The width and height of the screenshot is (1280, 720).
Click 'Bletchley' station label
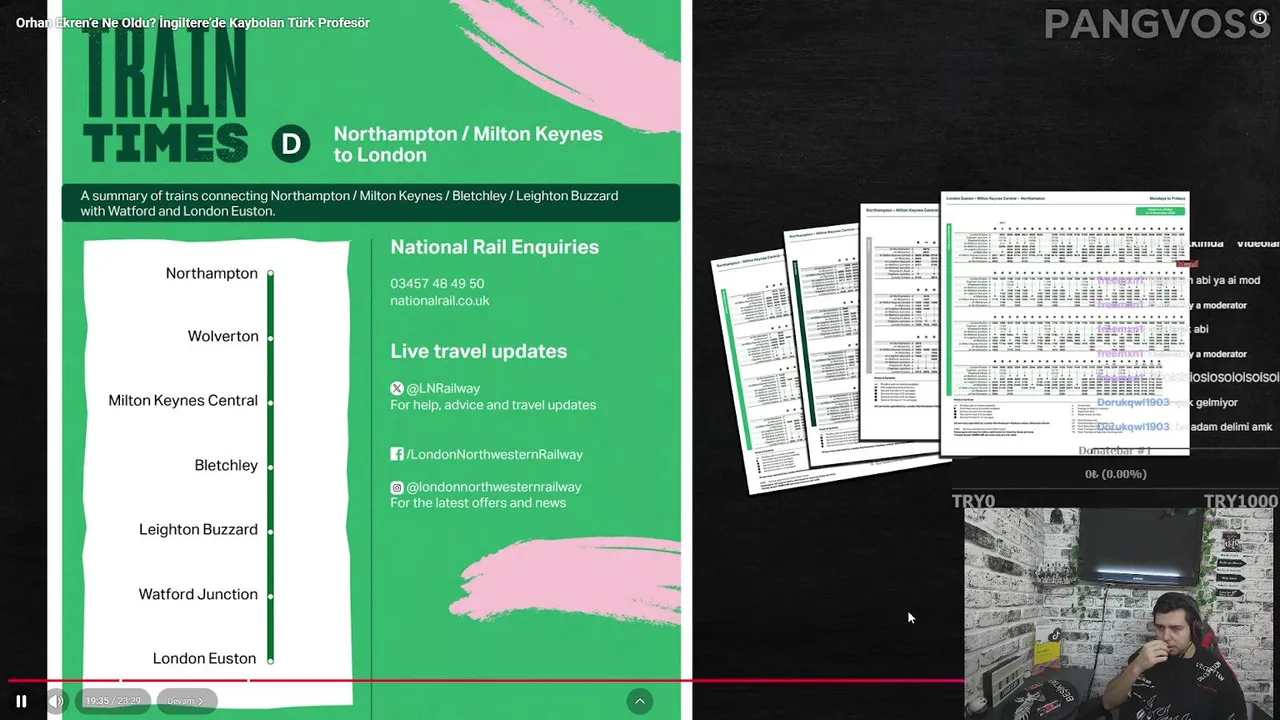point(226,465)
